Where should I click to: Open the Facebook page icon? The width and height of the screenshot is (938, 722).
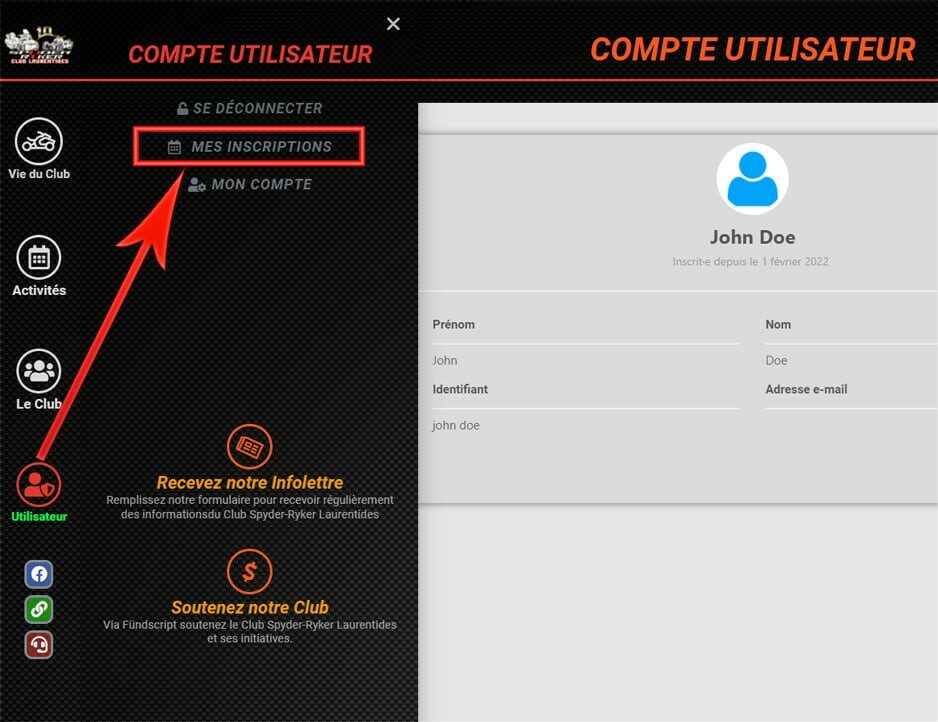coord(39,574)
